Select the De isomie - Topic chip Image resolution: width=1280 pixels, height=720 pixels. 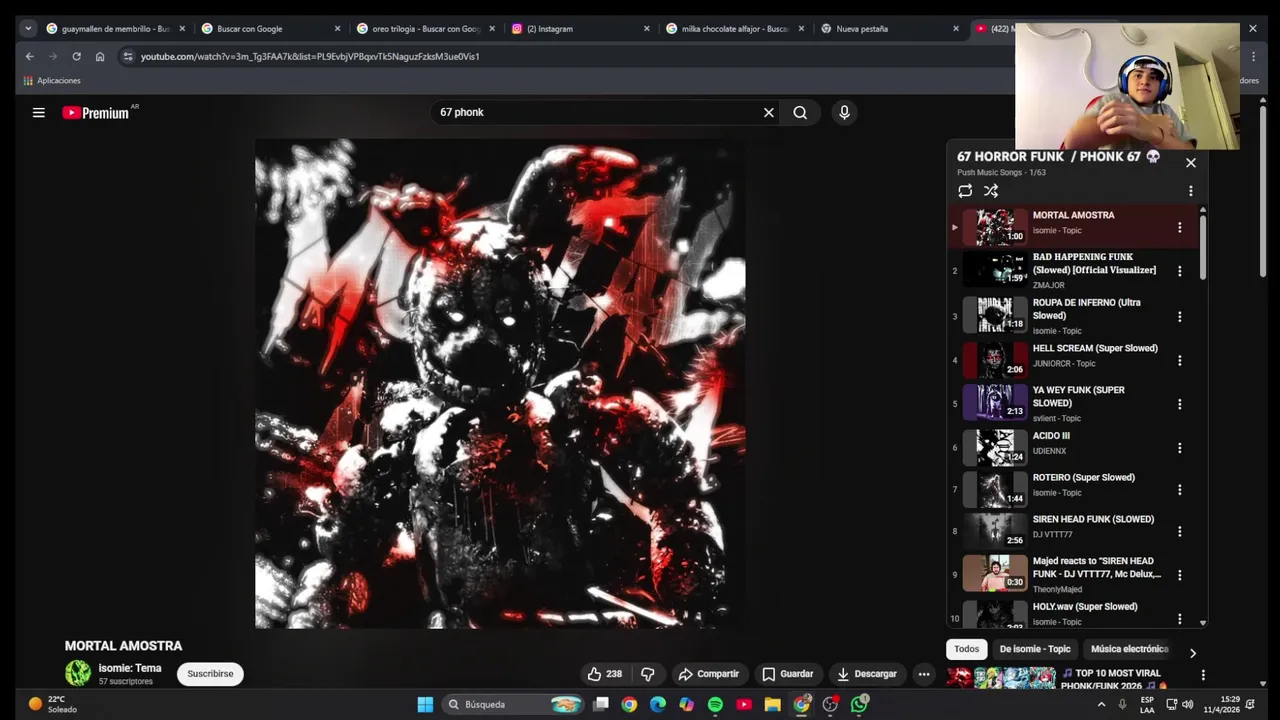(1035, 649)
